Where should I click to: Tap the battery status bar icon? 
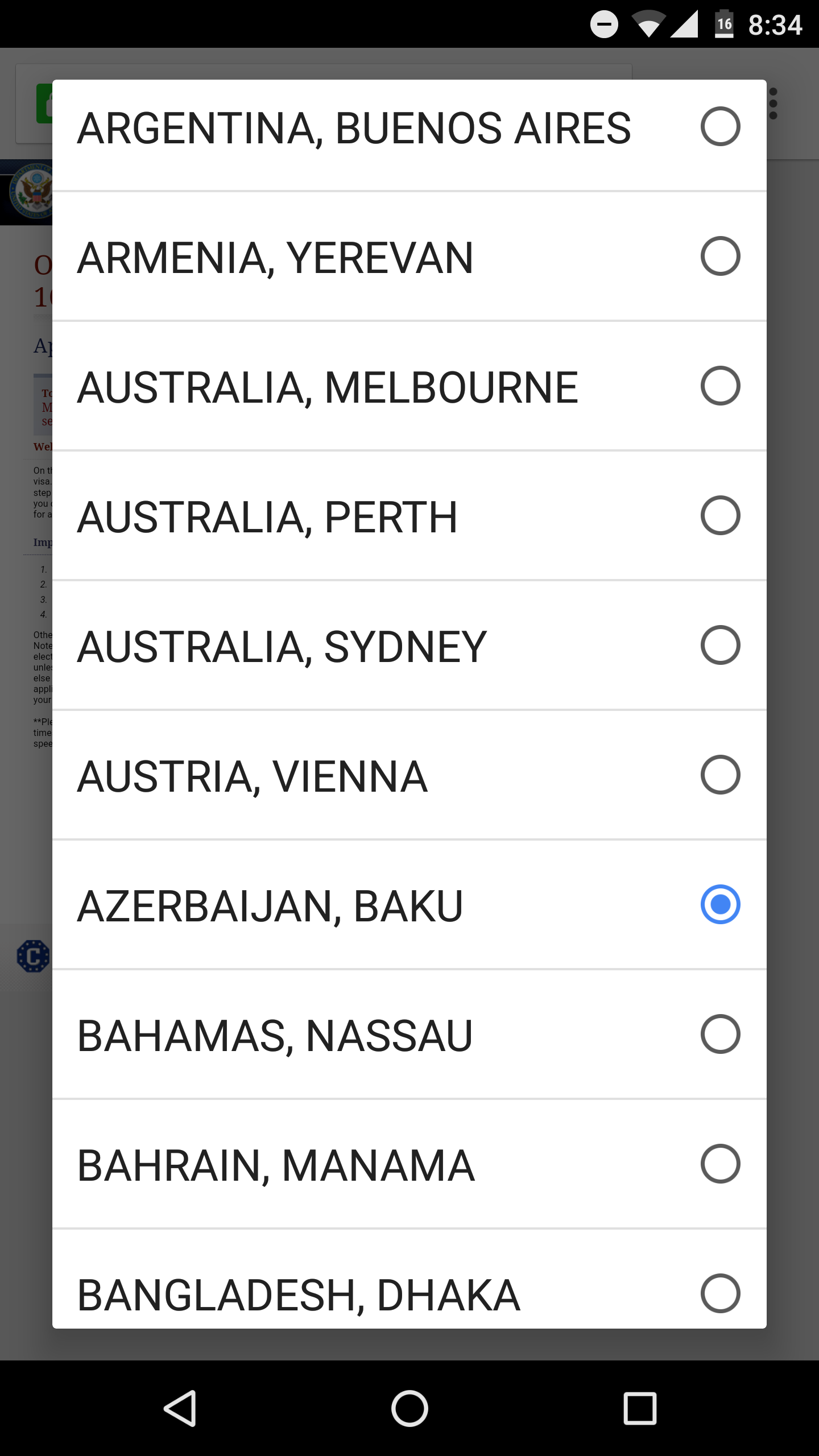[x=724, y=24]
